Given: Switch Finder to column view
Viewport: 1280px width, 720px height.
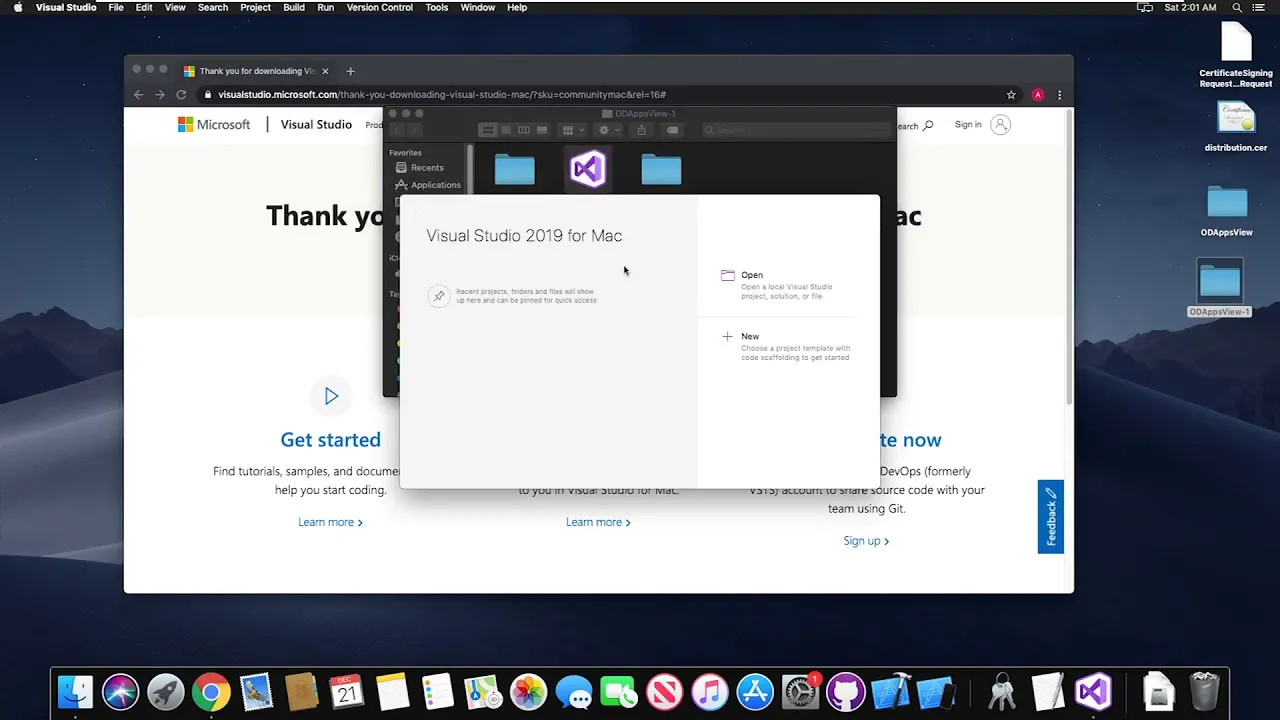Looking at the screenshot, I should pyautogui.click(x=524, y=130).
